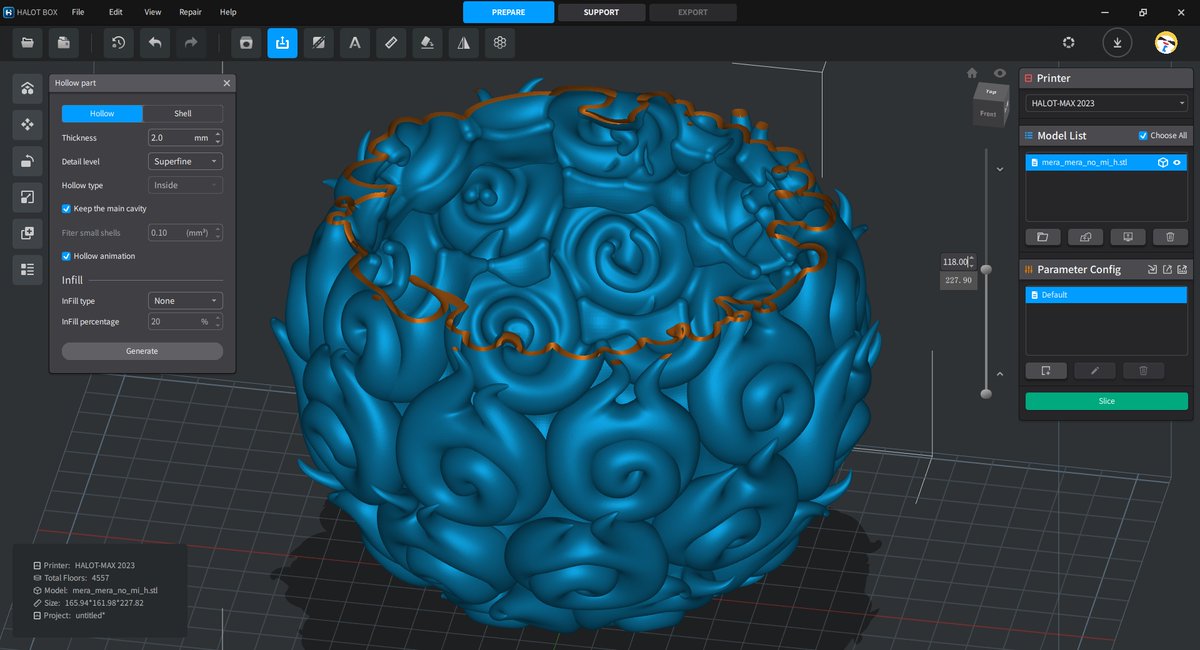The height and width of the screenshot is (650, 1200).
Task: Select the text emboss 'A' tool
Action: pos(354,43)
